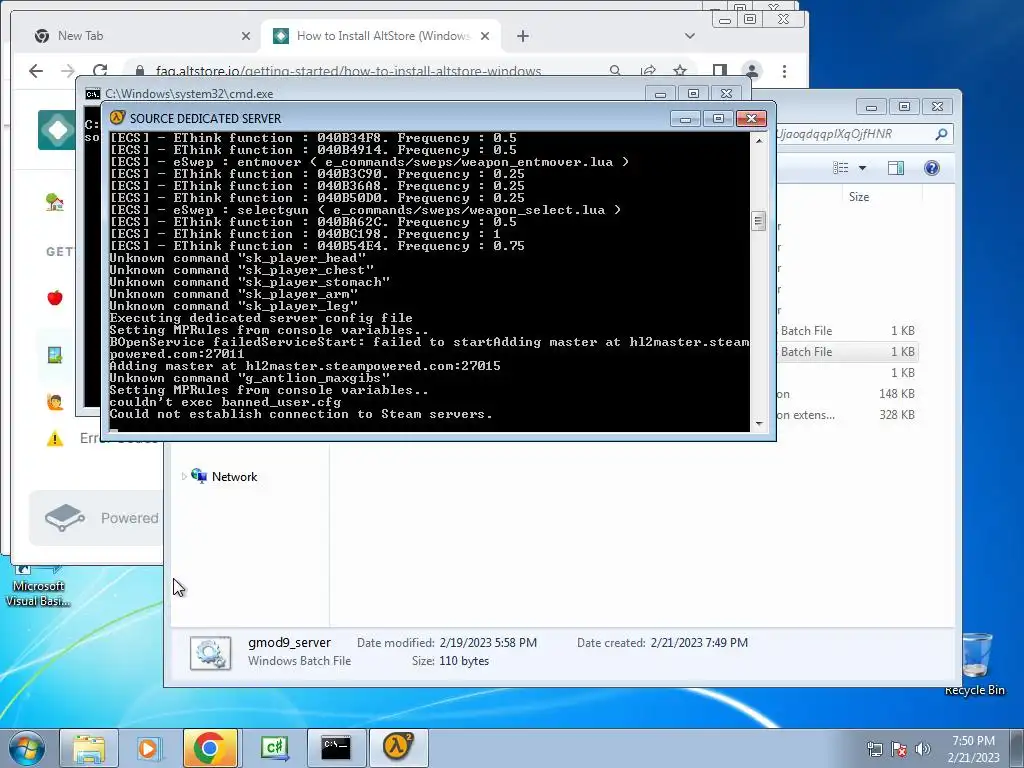The height and width of the screenshot is (768, 1024).
Task: Open the Recycle Bin desktop icon
Action: point(975,663)
